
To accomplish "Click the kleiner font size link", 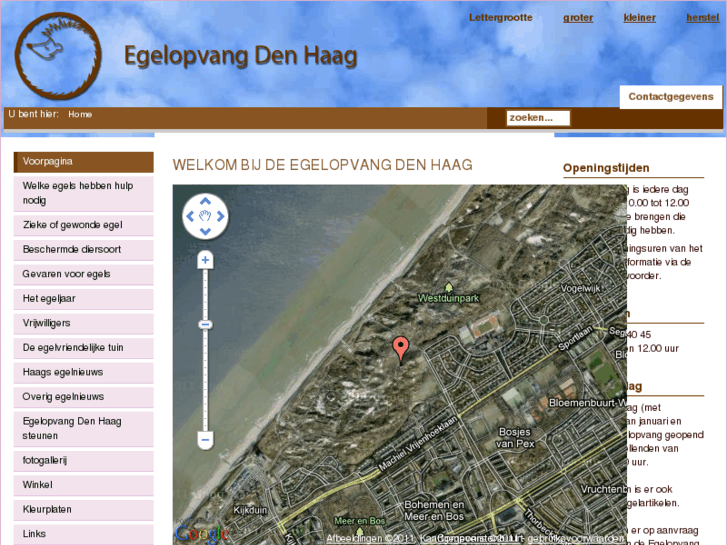I will 639,18.
